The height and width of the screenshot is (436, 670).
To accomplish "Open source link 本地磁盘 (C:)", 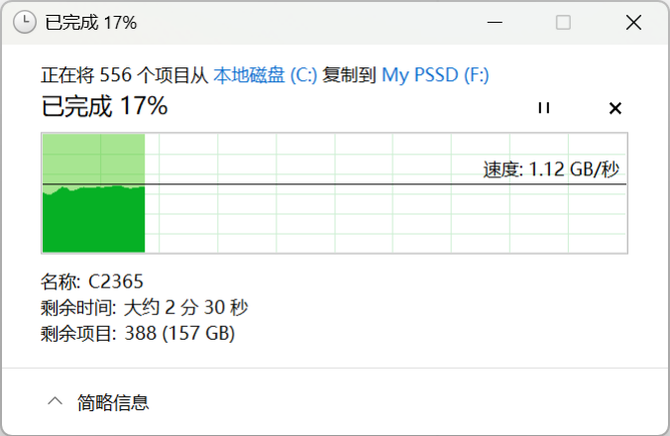I will point(265,75).
